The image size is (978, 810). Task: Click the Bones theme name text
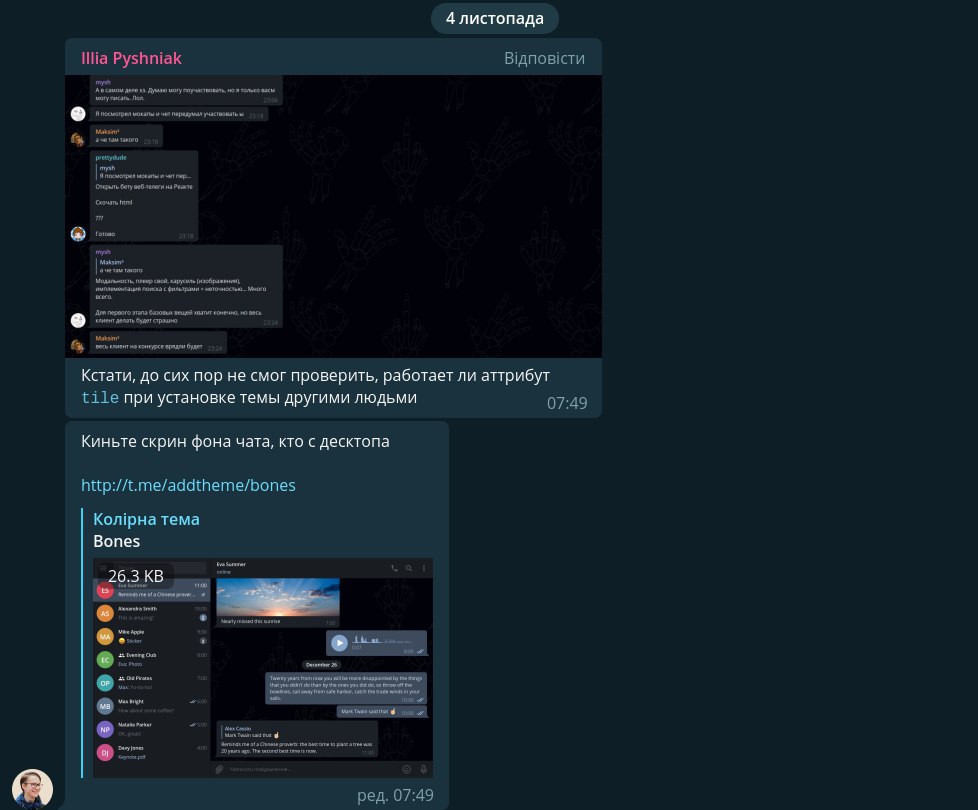[117, 541]
